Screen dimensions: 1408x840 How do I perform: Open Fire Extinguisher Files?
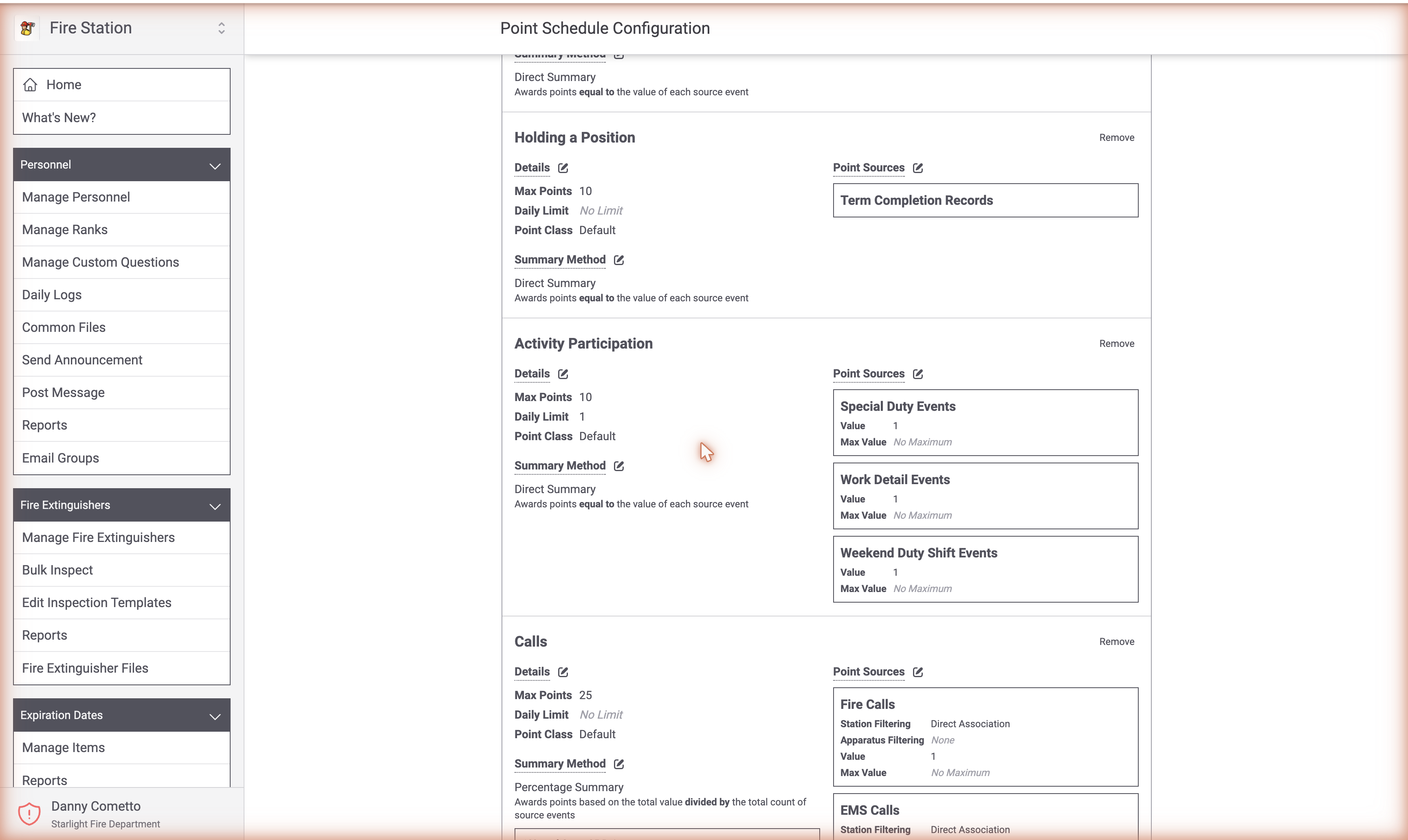(122, 668)
